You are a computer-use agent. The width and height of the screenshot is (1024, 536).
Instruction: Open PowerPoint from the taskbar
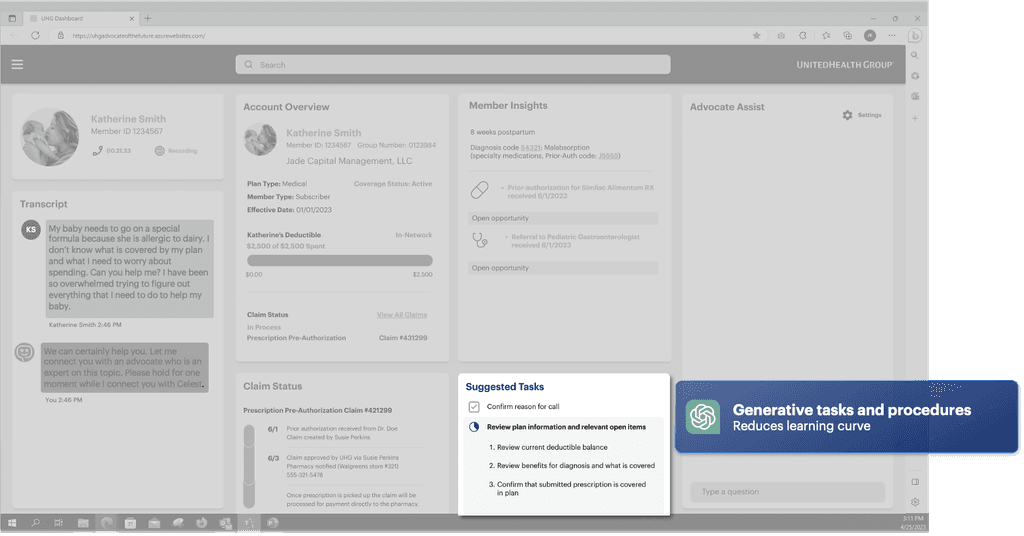(x=273, y=523)
